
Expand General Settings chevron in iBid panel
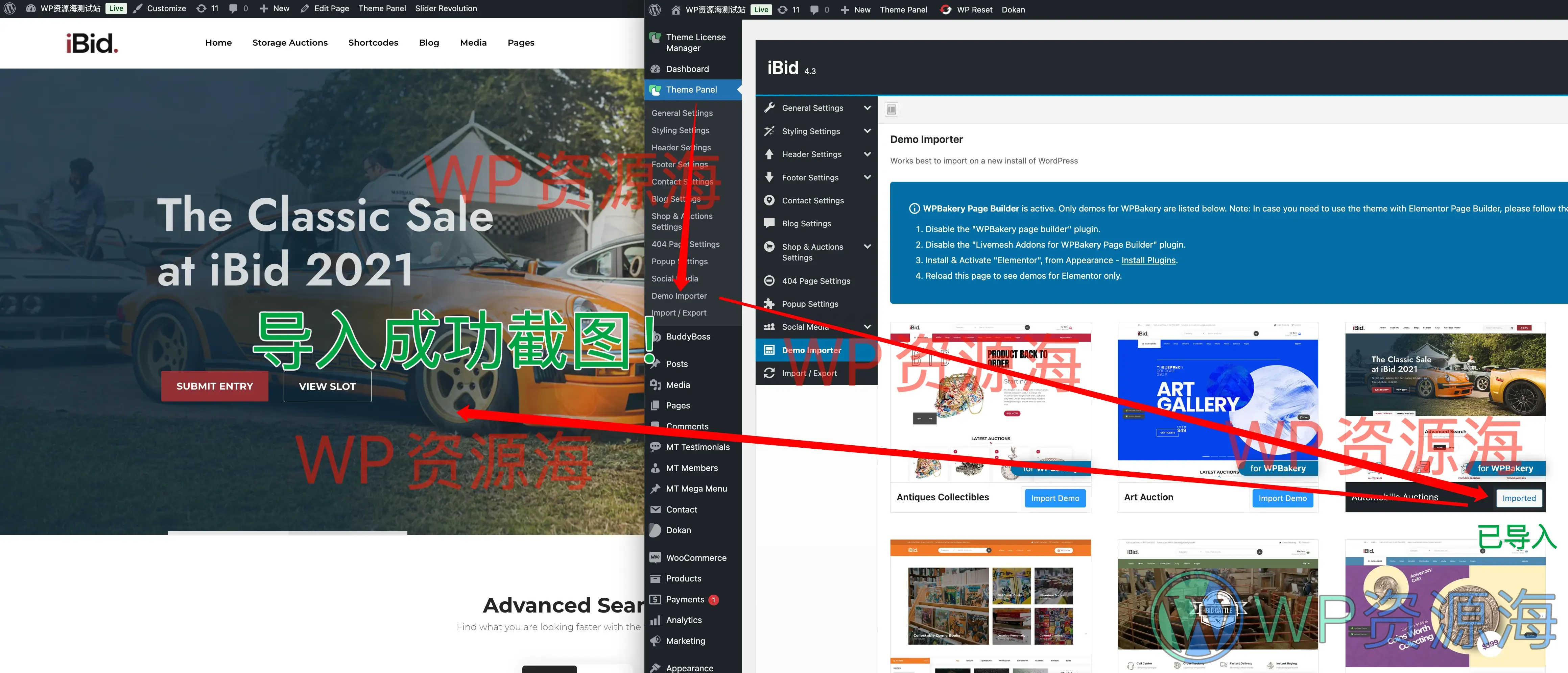pos(868,108)
